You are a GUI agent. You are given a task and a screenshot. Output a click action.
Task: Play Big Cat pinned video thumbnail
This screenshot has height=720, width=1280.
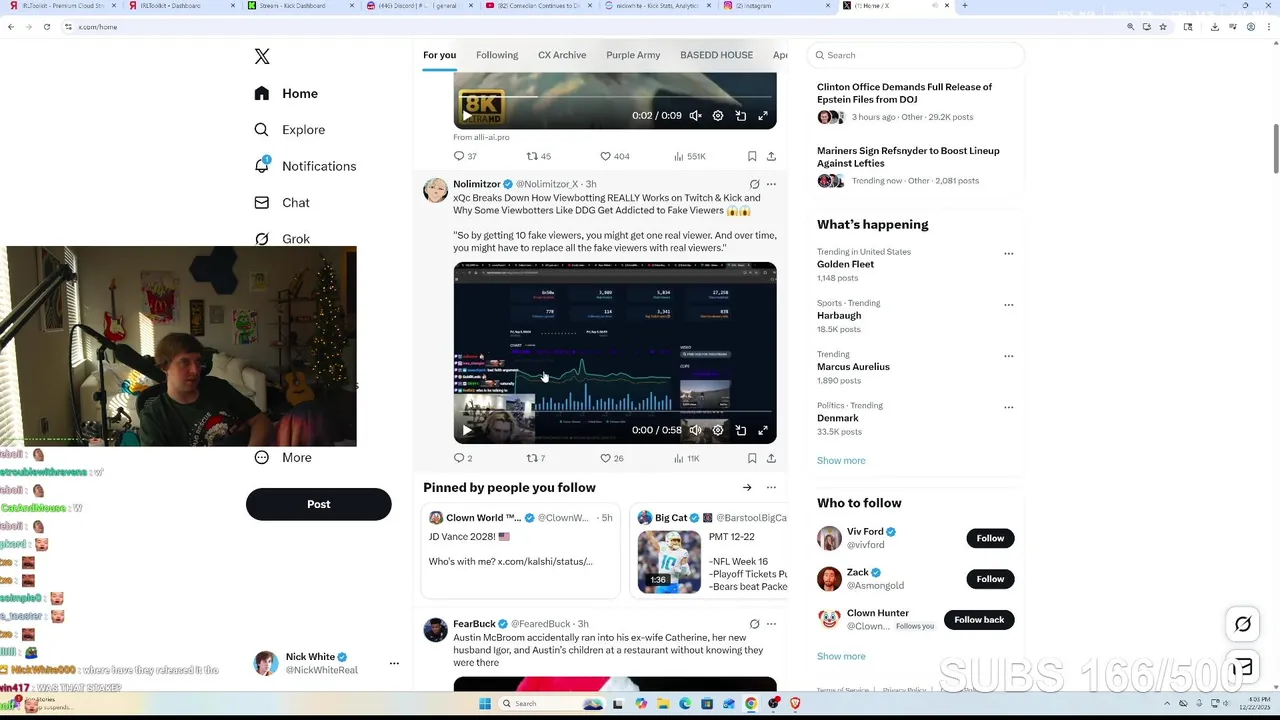pyautogui.click(x=669, y=562)
